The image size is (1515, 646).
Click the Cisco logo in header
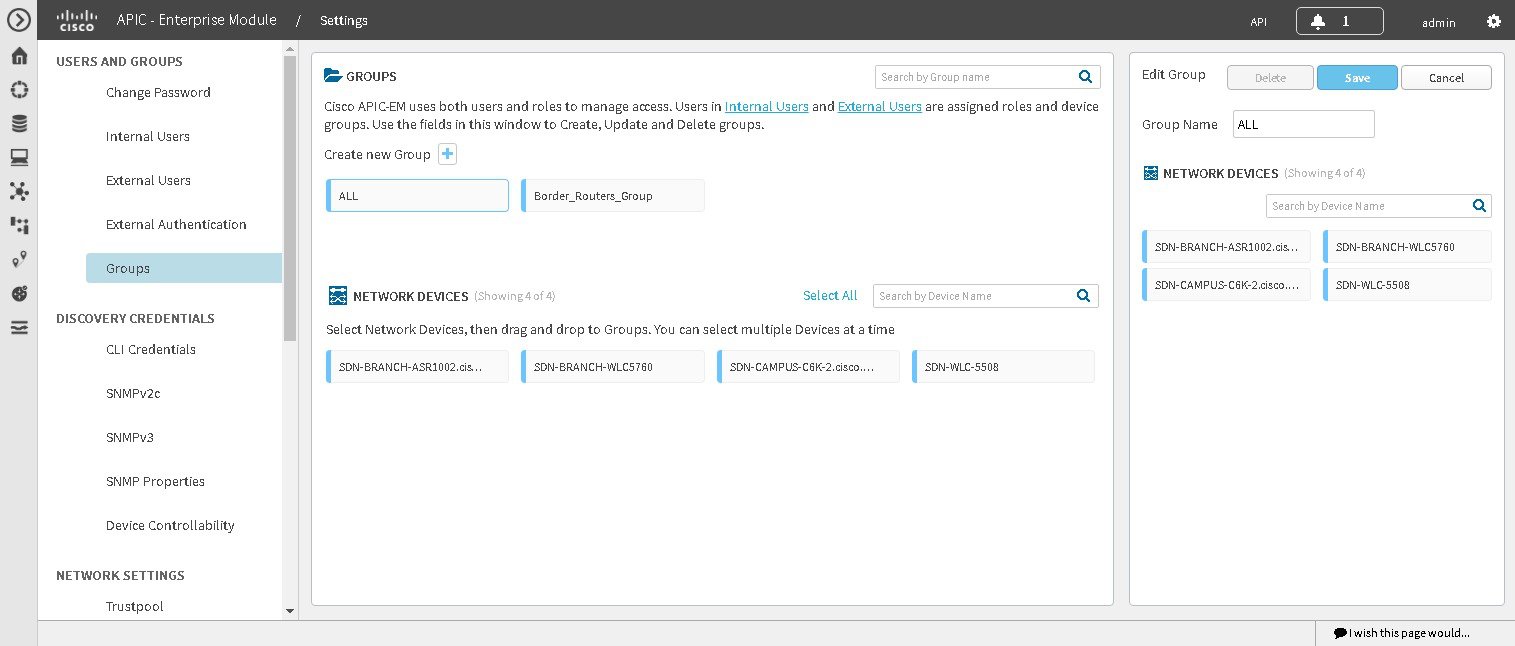(x=77, y=20)
